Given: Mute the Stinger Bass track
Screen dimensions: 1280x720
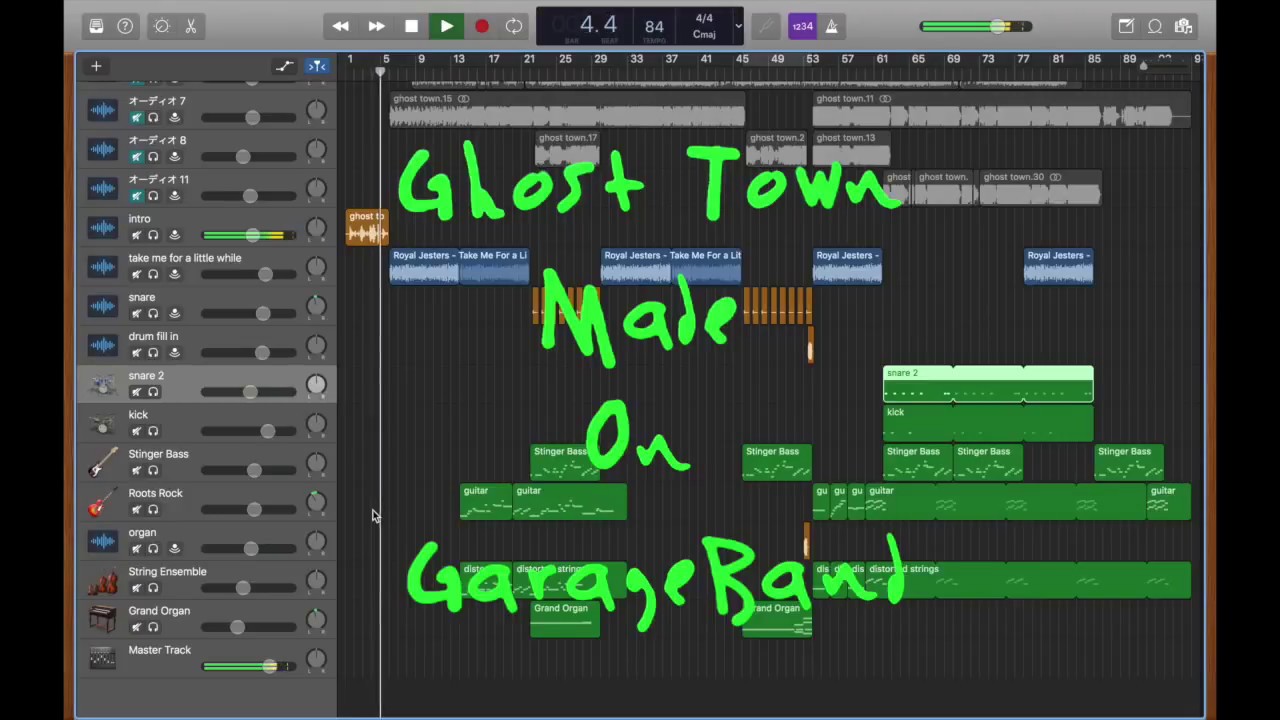Looking at the screenshot, I should (x=136, y=470).
